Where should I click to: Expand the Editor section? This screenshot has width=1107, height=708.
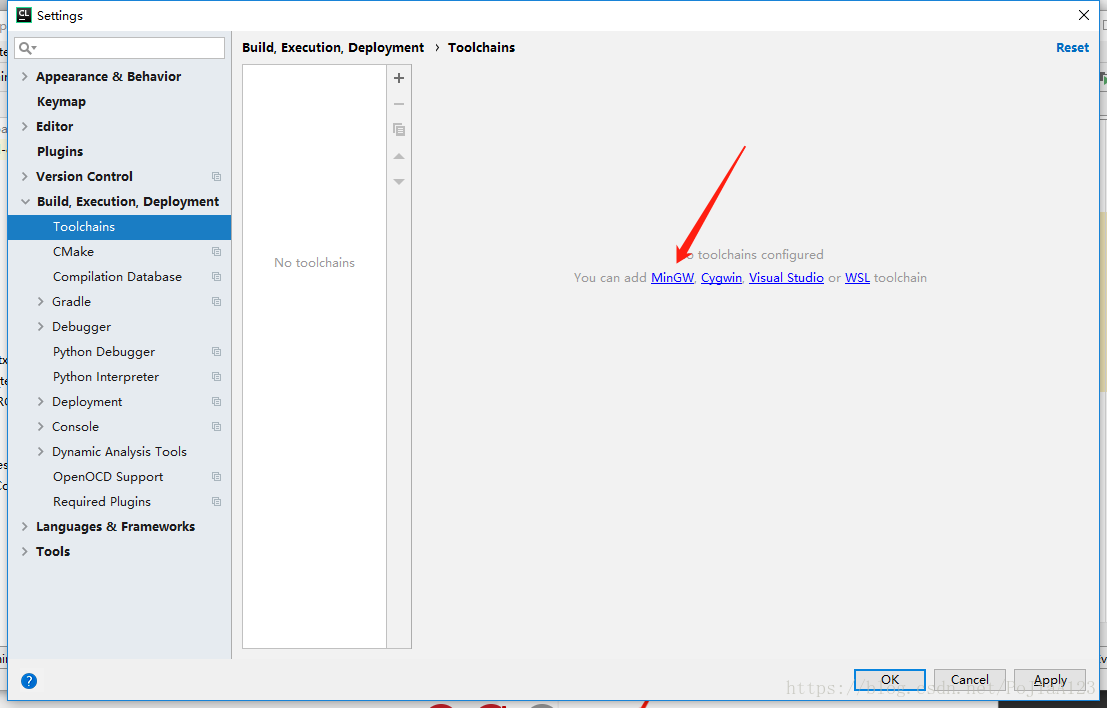[x=25, y=126]
